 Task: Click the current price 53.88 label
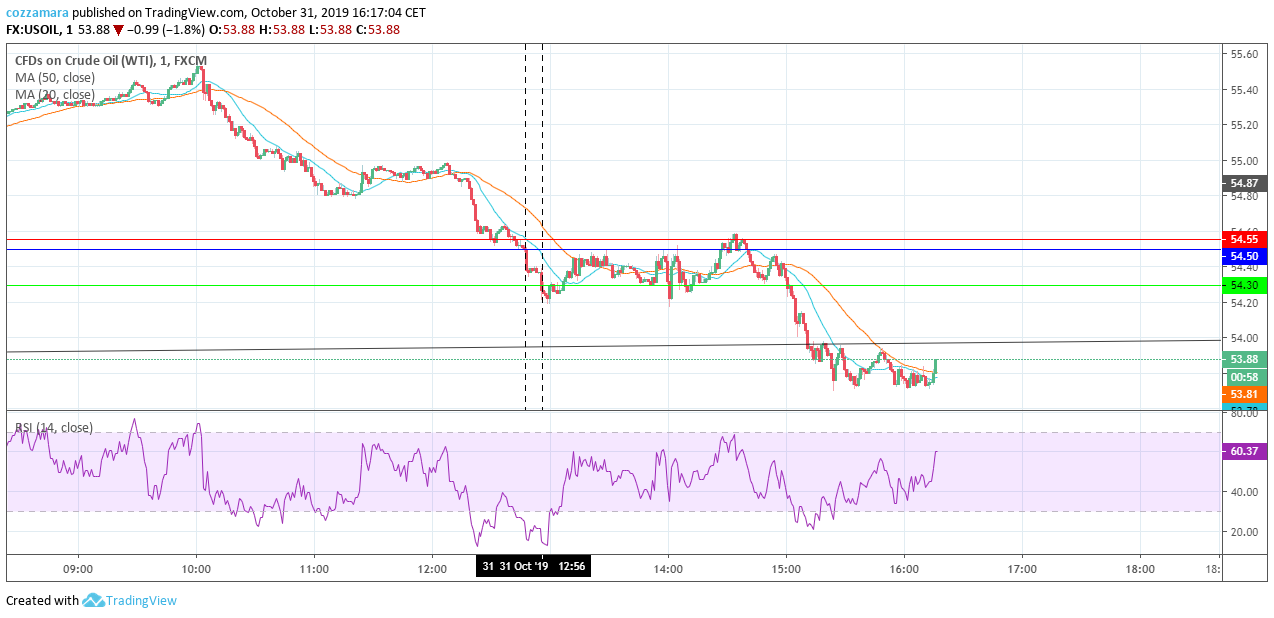(1245, 360)
